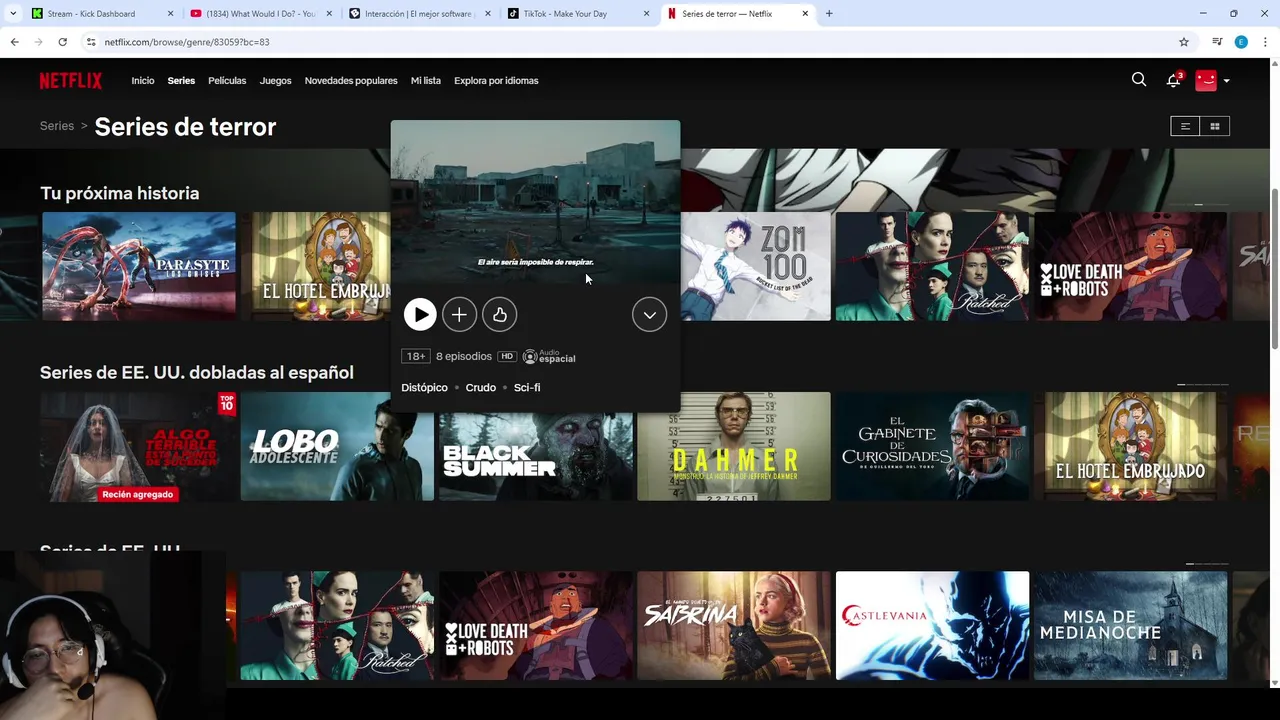This screenshot has width=1280, height=720.
Task: Switch to grid view layout
Action: point(1215,126)
